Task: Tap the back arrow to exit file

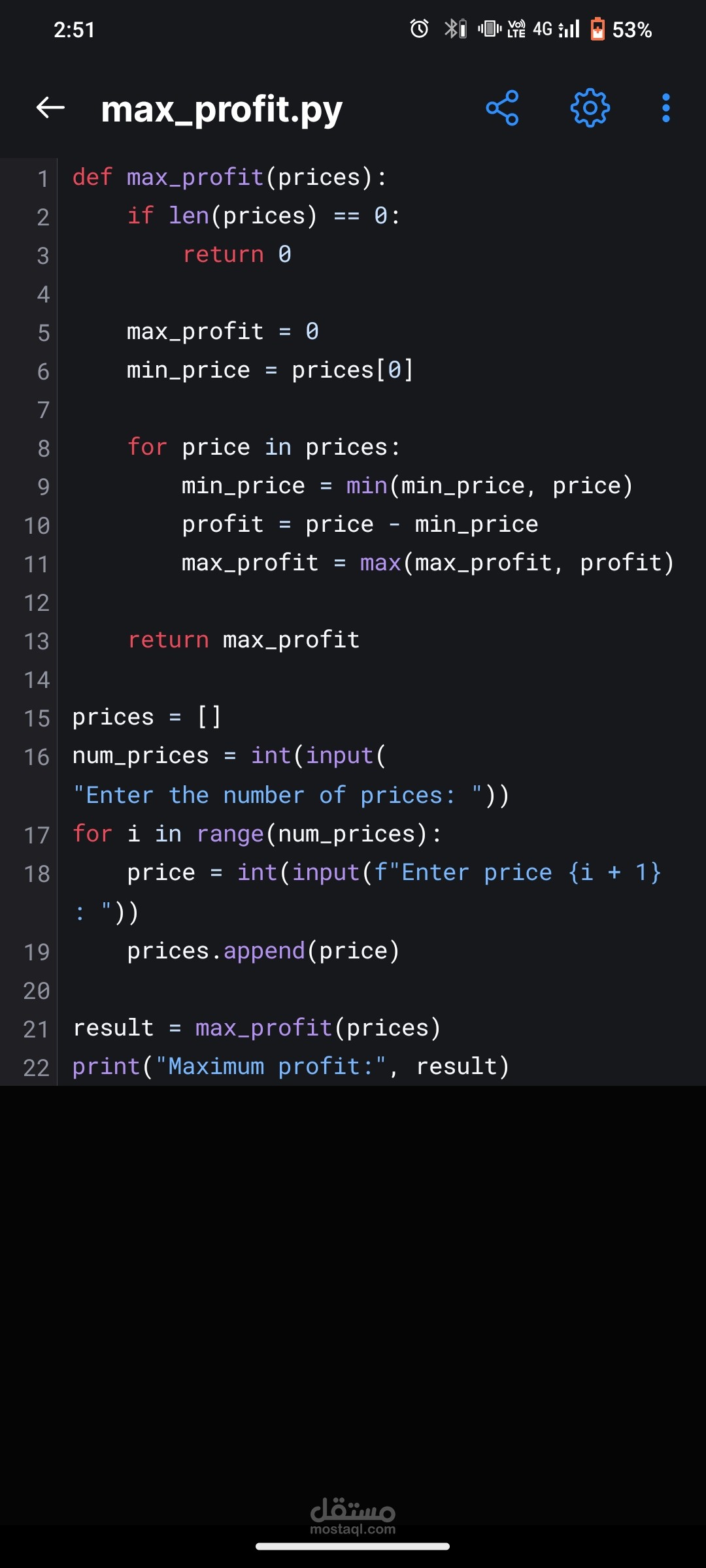Action: point(48,108)
